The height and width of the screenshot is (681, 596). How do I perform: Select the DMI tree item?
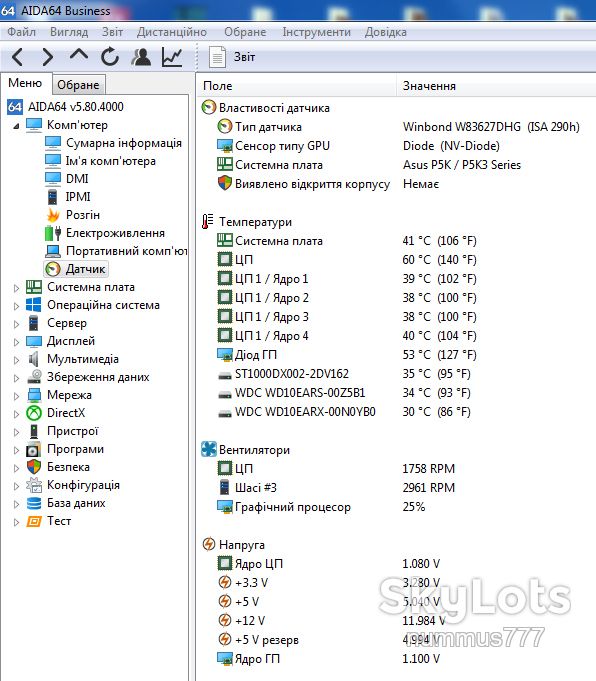point(77,179)
